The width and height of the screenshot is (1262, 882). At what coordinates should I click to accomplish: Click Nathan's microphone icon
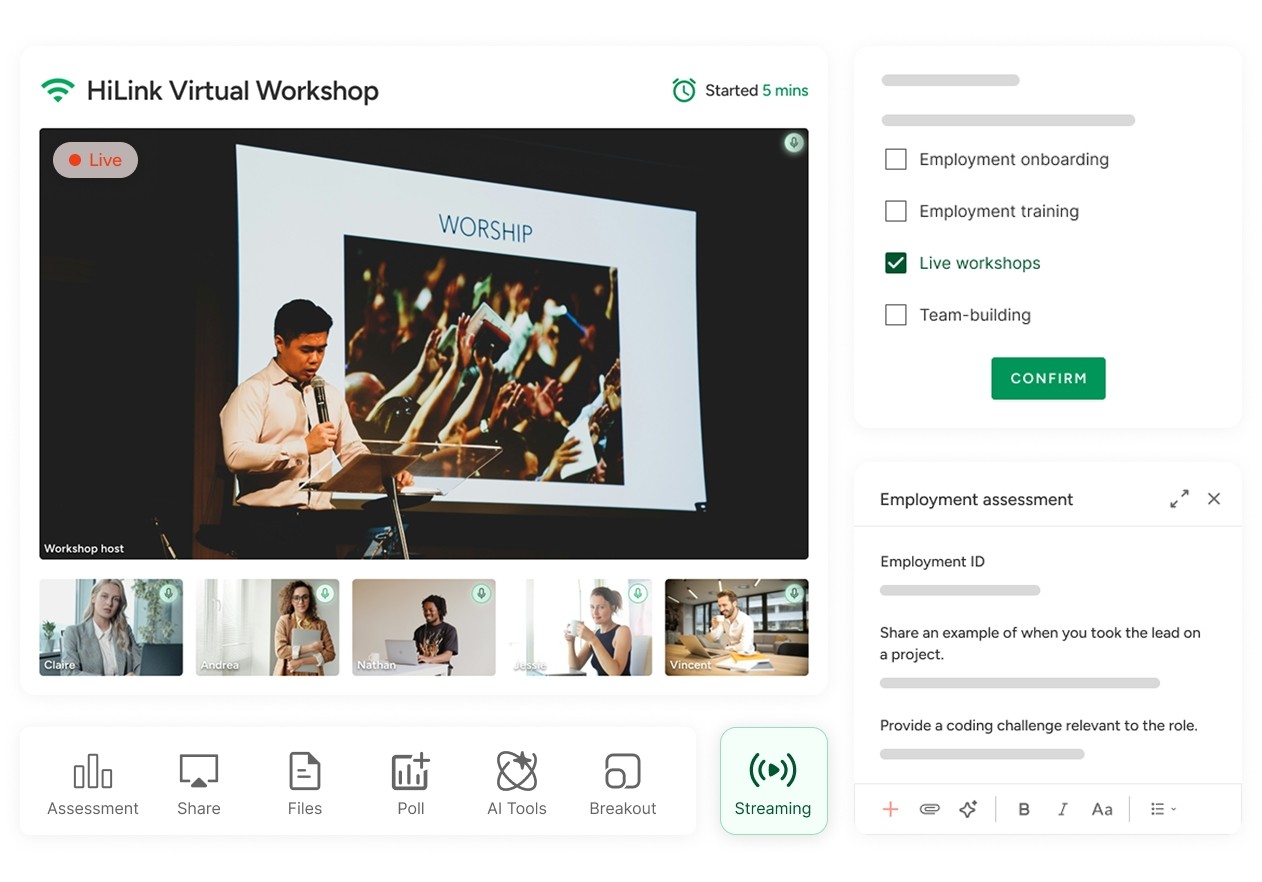(481, 594)
